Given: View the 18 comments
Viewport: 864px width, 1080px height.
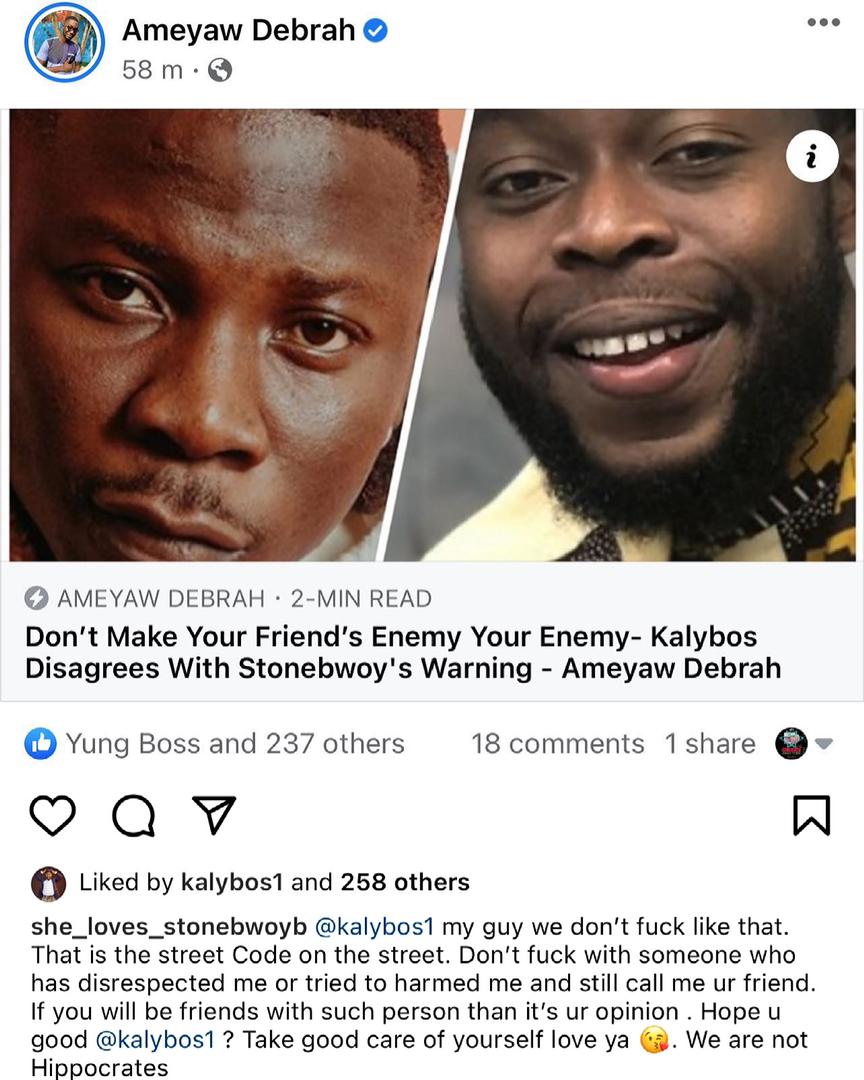Looking at the screenshot, I should [x=557, y=744].
